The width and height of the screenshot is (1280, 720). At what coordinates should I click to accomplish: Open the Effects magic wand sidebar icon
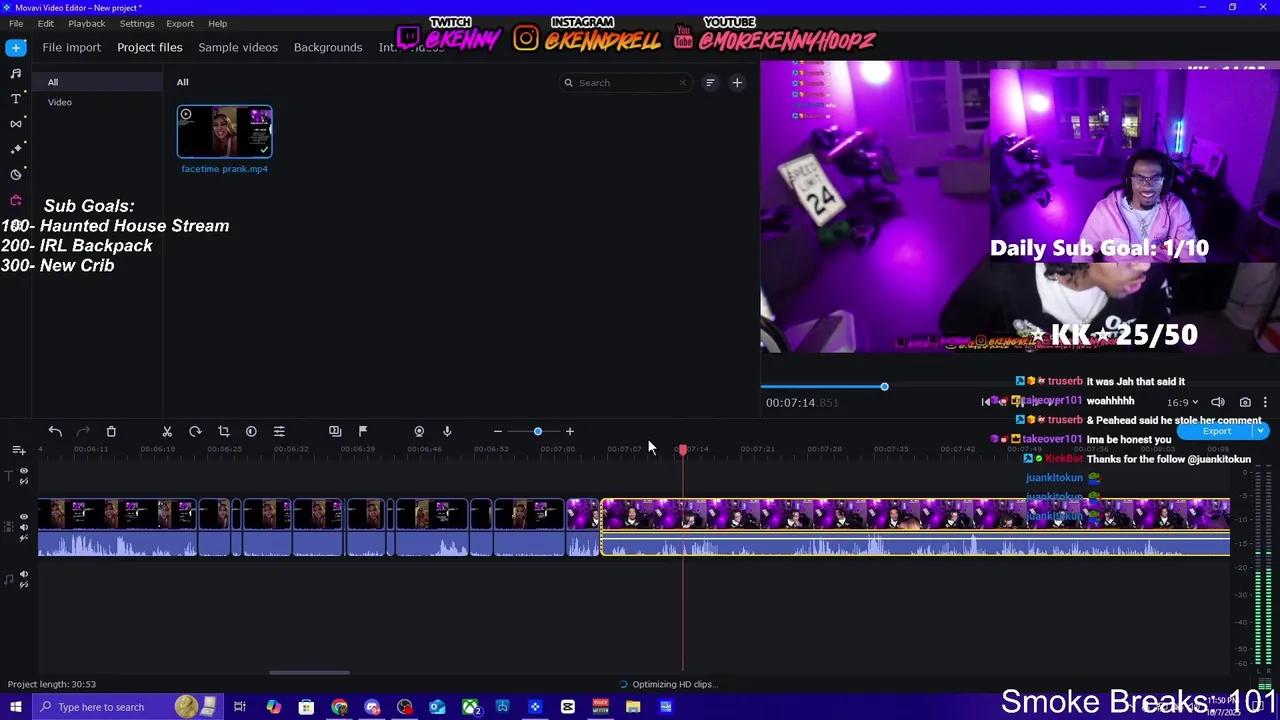[16, 148]
